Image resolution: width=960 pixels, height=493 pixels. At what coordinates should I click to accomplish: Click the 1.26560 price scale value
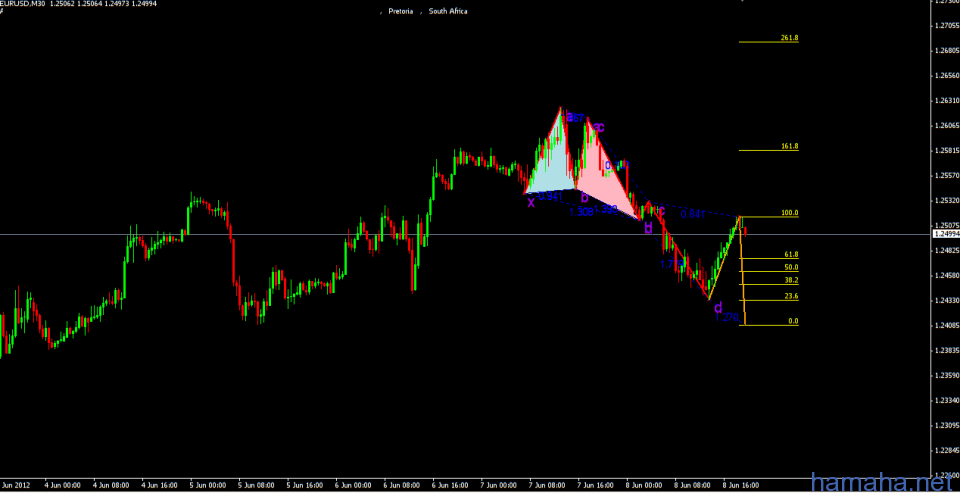(947, 75)
